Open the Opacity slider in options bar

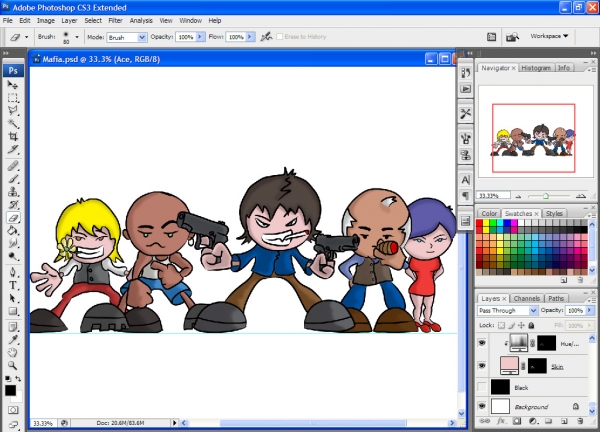pos(200,37)
